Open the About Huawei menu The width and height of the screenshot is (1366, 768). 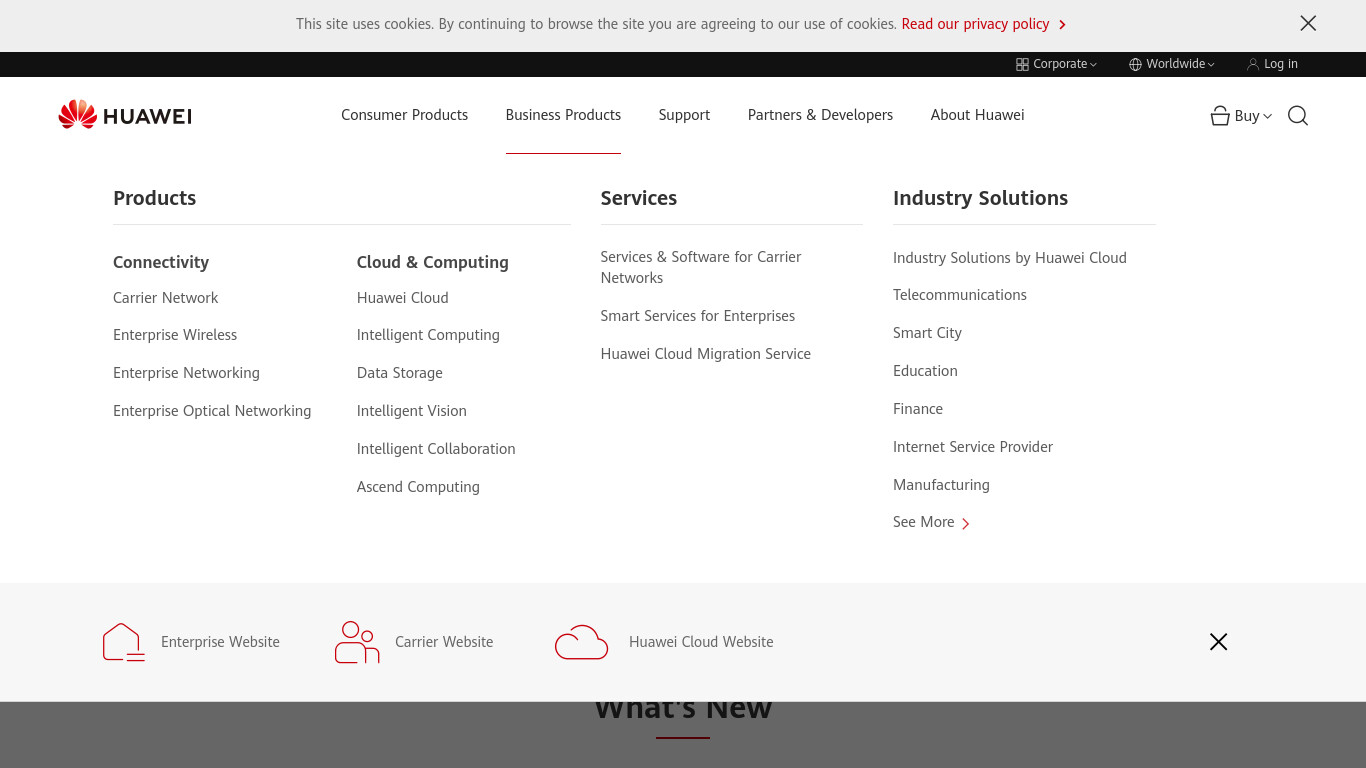coord(977,115)
